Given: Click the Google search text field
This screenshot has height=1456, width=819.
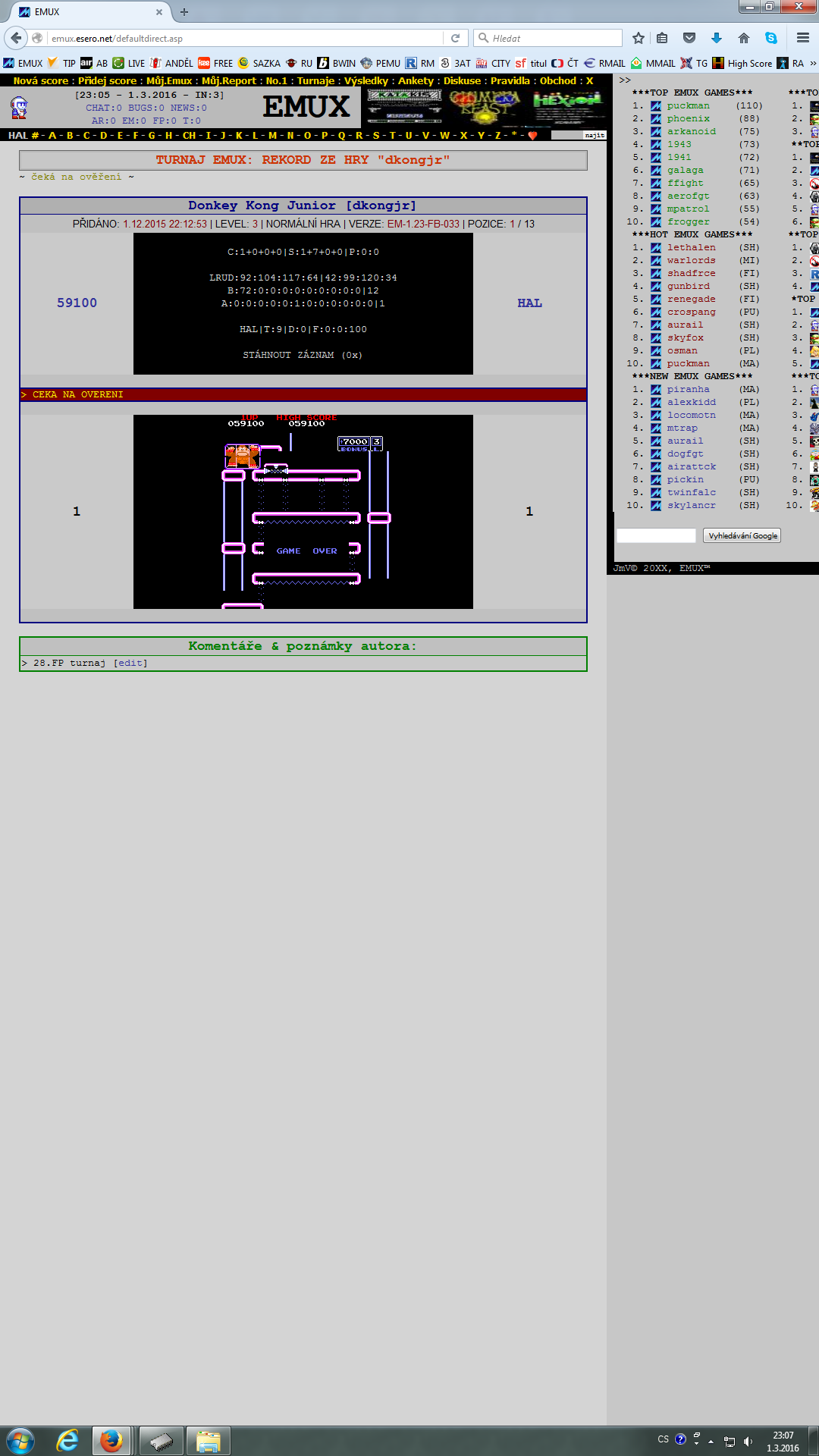Looking at the screenshot, I should tap(656, 536).
